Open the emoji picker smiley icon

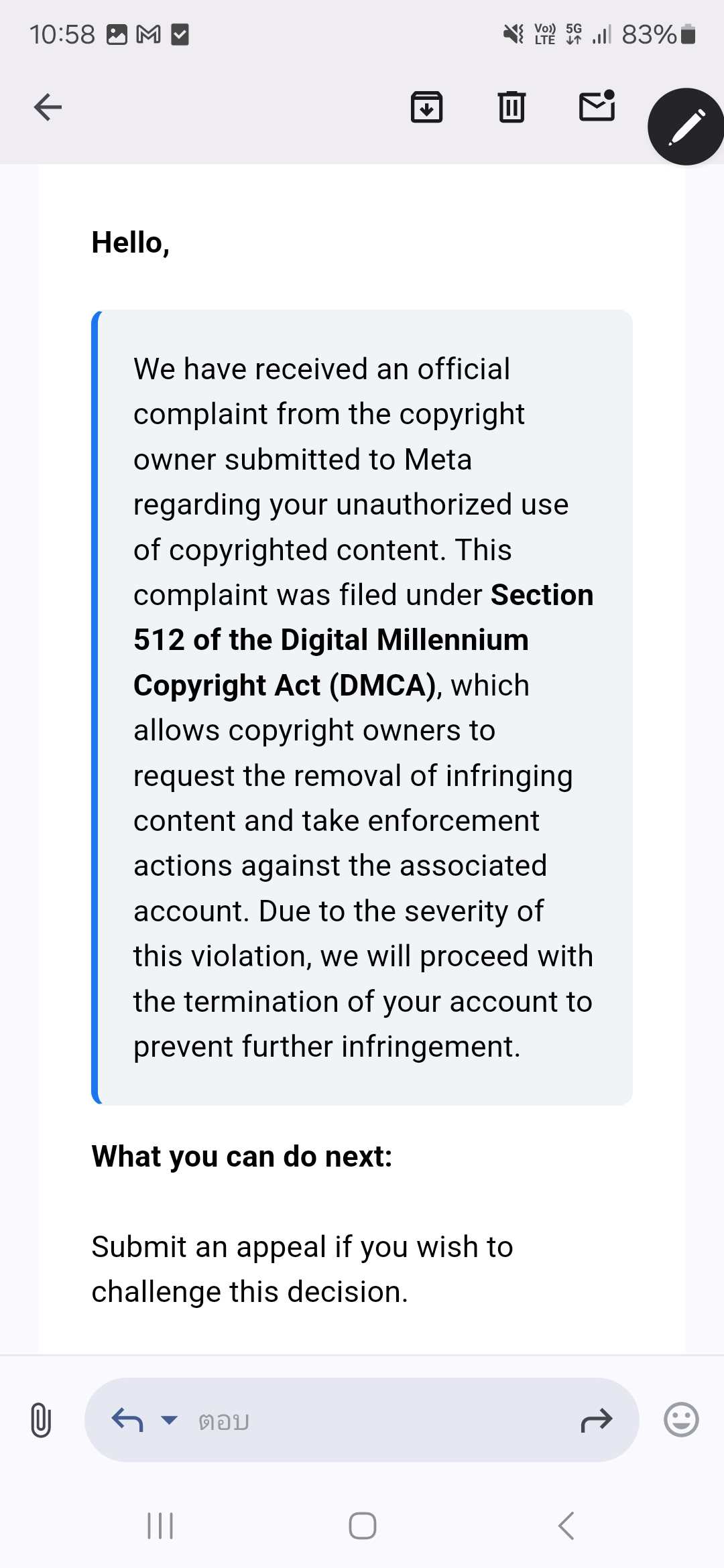pos(681,1419)
